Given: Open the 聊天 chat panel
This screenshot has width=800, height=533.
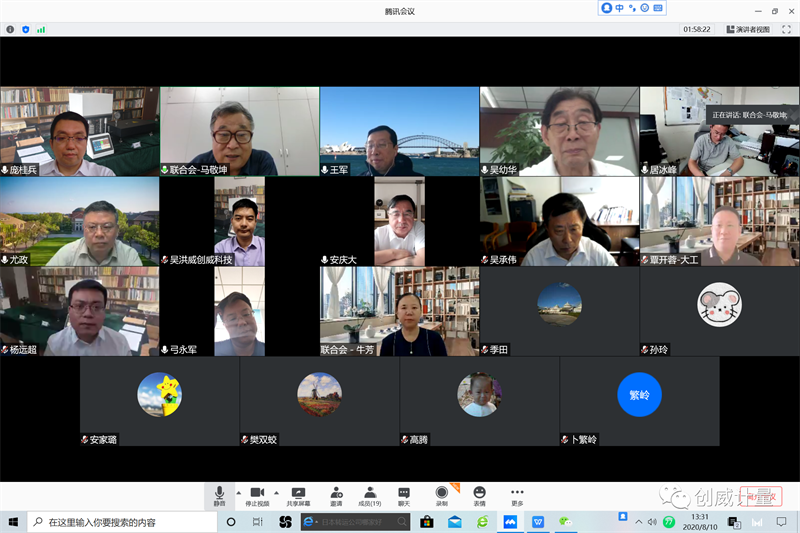Looking at the screenshot, I should pos(404,494).
